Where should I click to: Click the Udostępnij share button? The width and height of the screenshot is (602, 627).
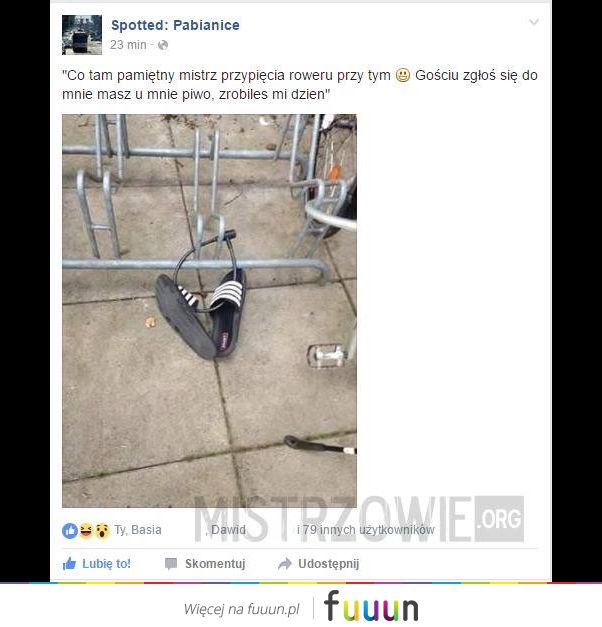click(318, 564)
